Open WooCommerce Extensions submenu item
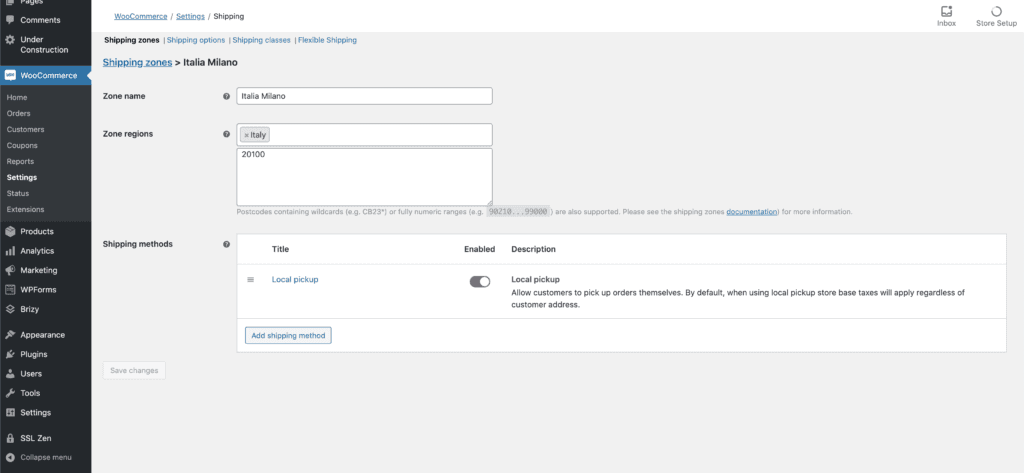Viewport: 1024px width, 473px height. (25, 210)
